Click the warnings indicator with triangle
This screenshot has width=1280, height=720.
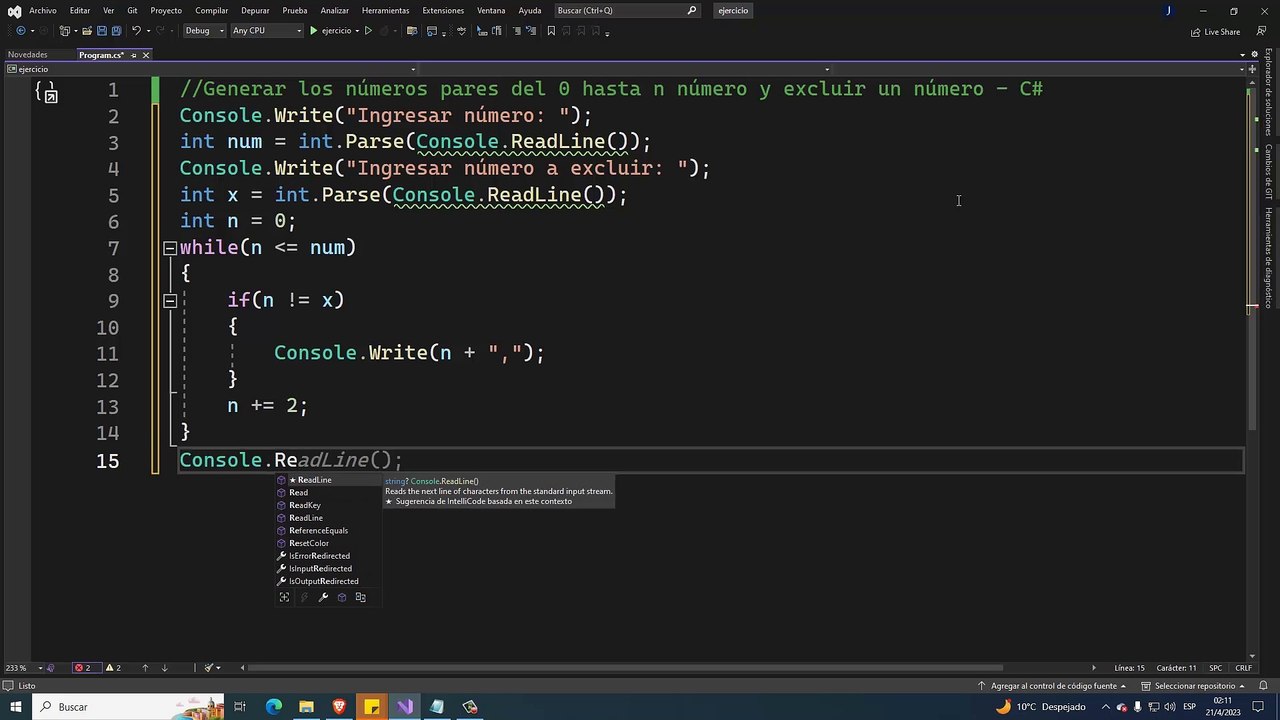(112, 668)
